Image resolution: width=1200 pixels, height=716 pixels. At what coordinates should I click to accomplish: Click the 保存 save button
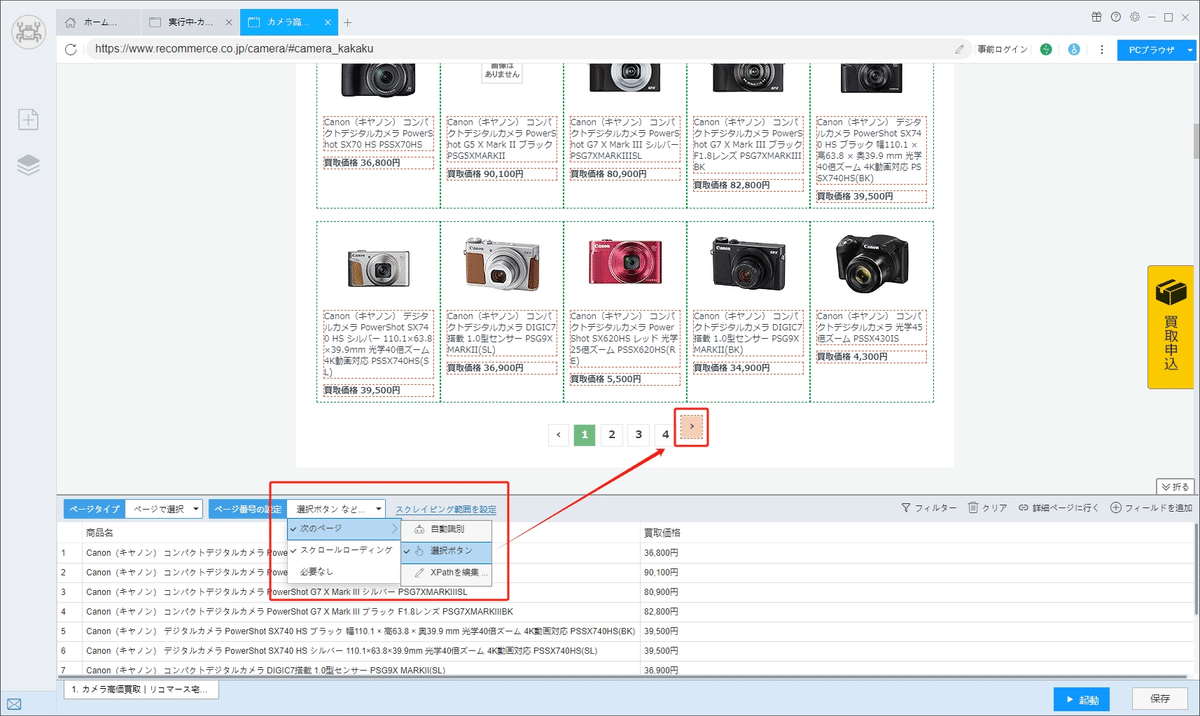pos(1160,699)
